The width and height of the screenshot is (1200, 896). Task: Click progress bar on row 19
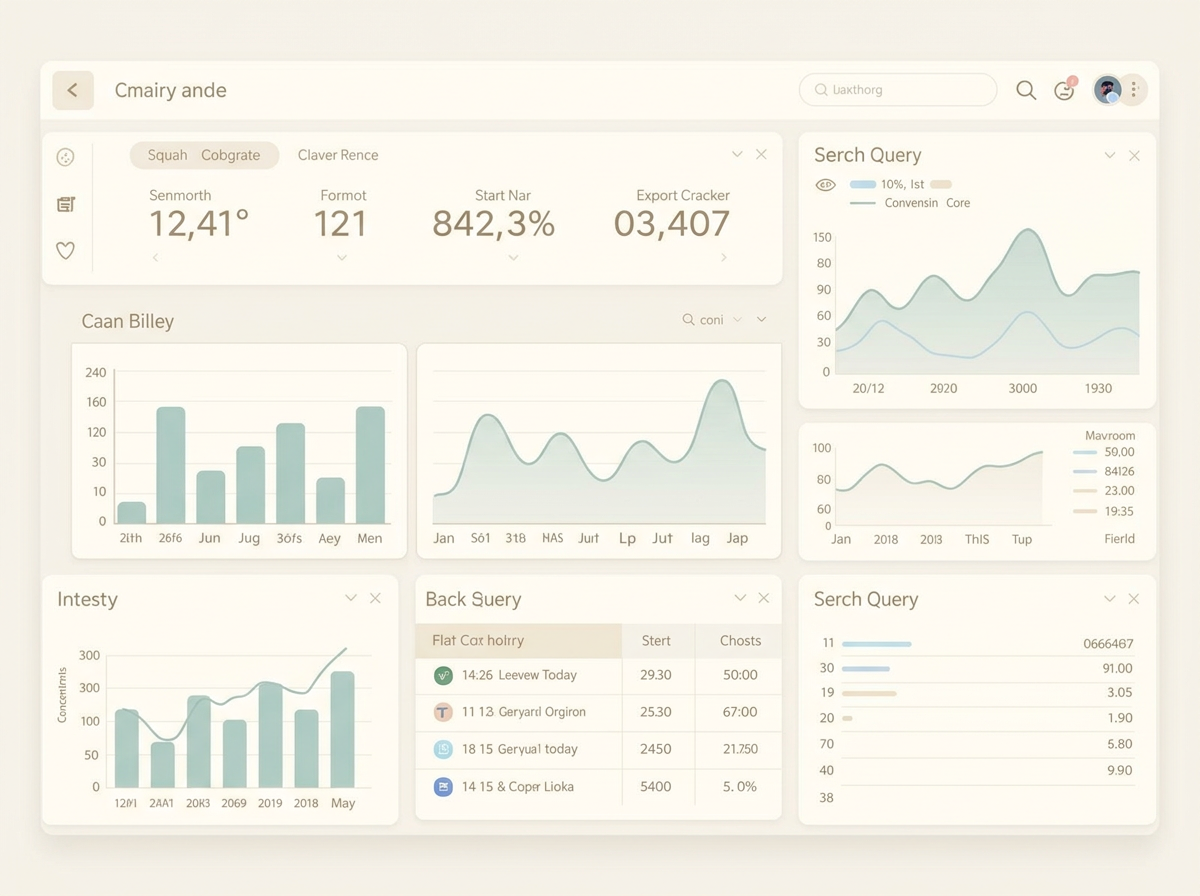tap(869, 693)
